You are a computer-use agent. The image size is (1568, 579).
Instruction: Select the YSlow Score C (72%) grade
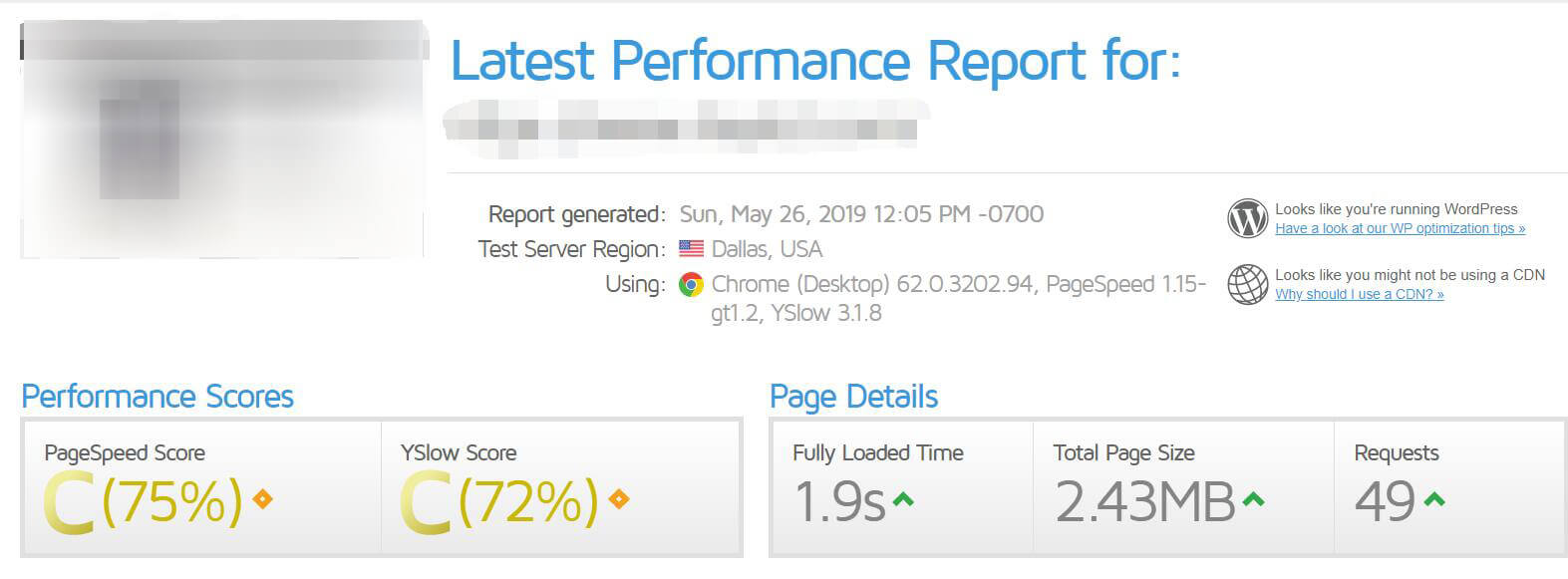[499, 501]
